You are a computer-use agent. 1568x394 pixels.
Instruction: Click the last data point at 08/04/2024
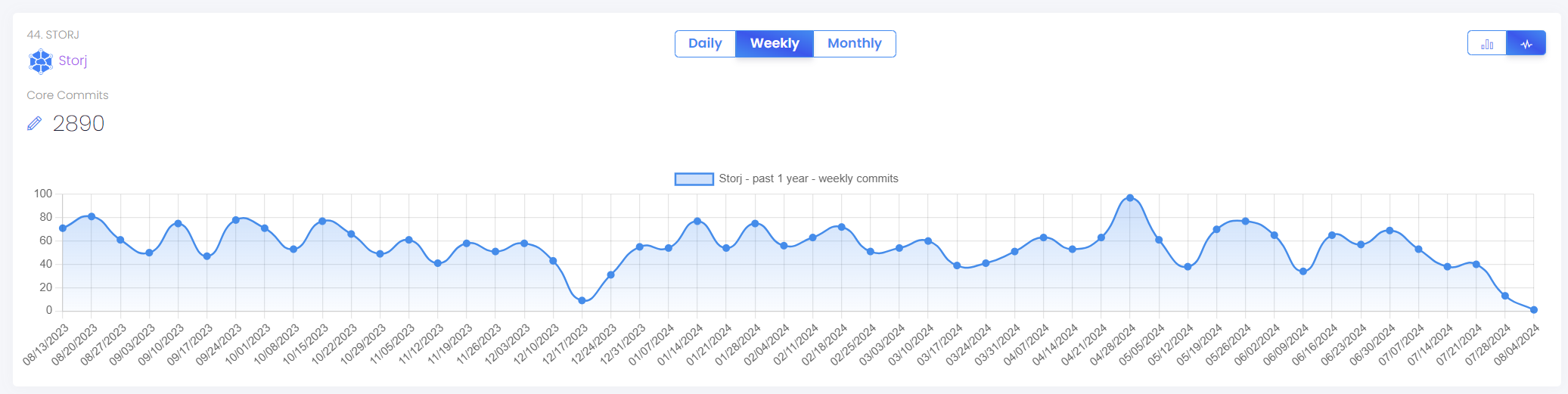pos(1534,310)
